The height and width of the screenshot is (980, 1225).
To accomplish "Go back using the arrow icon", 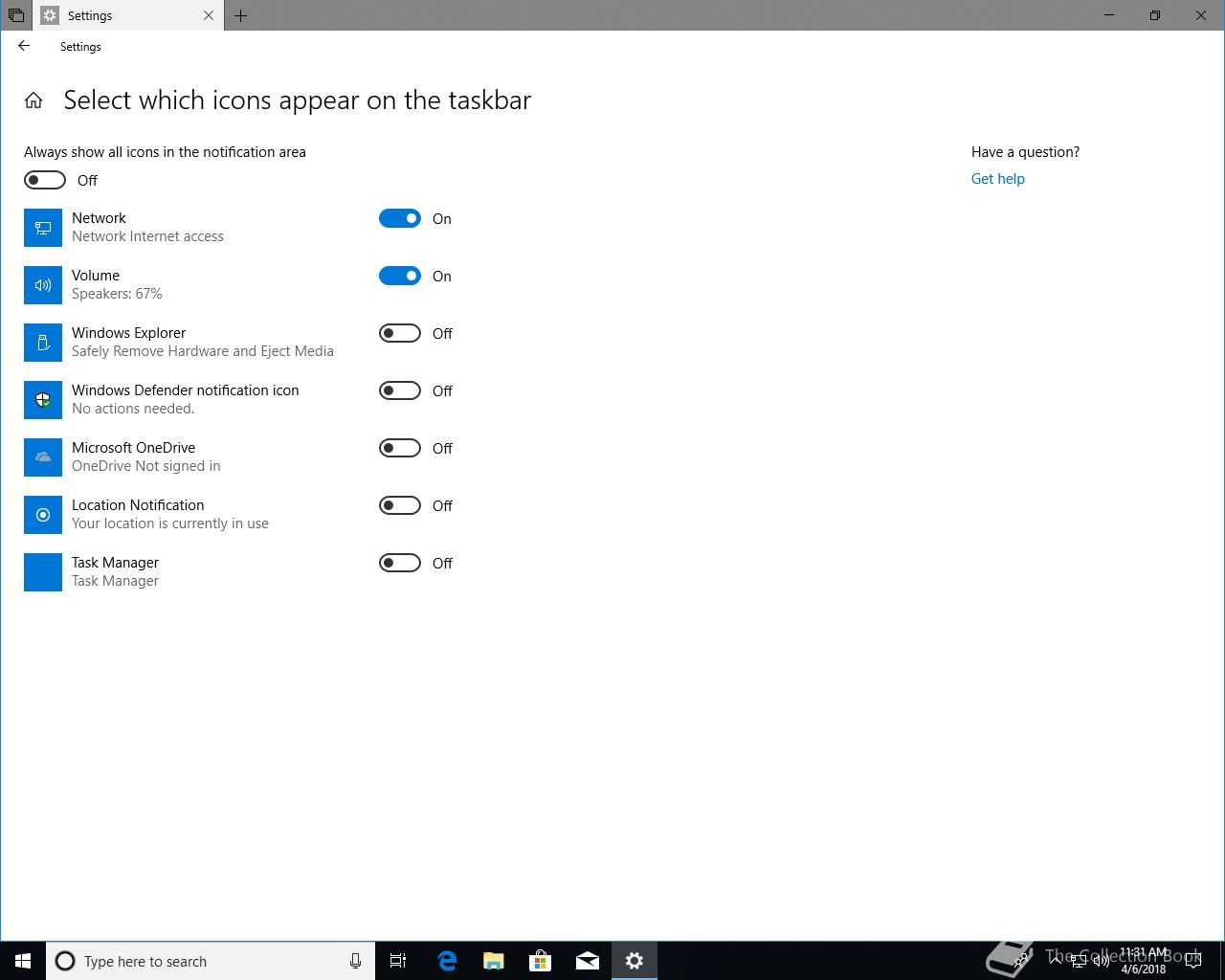I will point(24,46).
